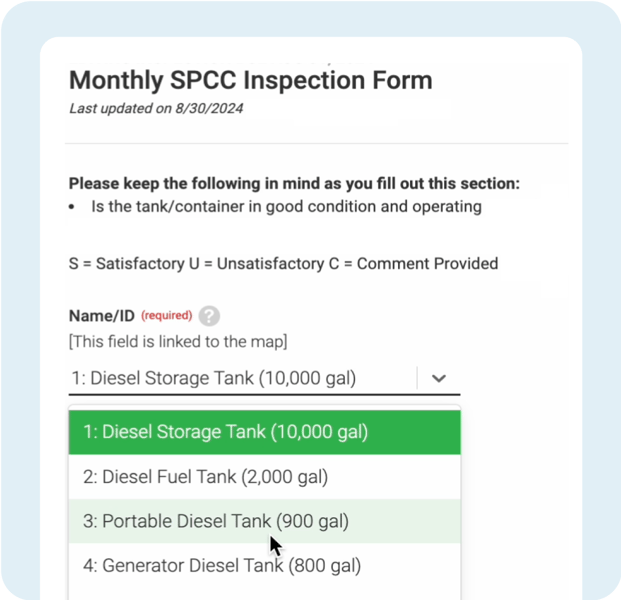Click the vertical separator left of the dropdown chevron

pos(417,378)
